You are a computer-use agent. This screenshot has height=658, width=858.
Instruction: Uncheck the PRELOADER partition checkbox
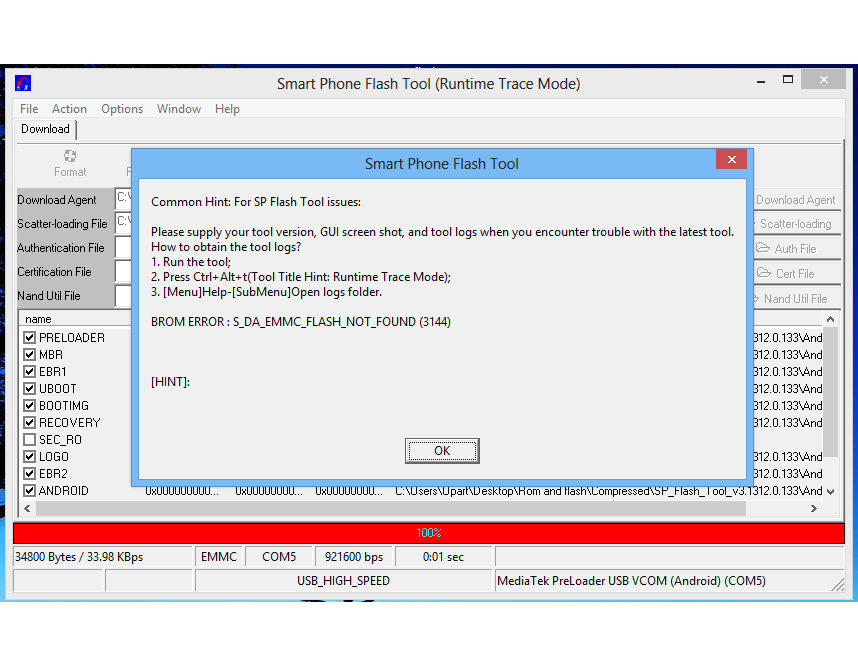click(x=30, y=338)
